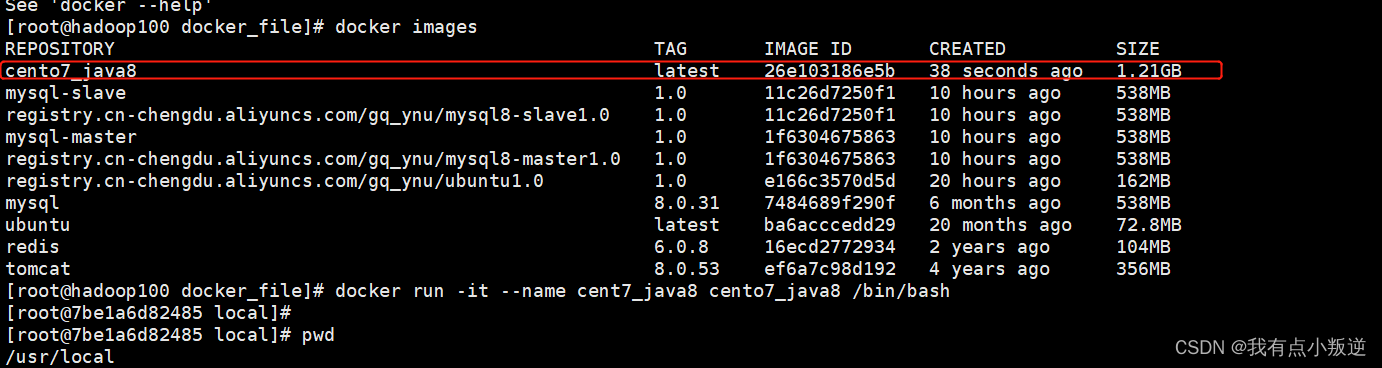The width and height of the screenshot is (1382, 368).
Task: Click the IMAGE ID column header
Action: (x=807, y=49)
